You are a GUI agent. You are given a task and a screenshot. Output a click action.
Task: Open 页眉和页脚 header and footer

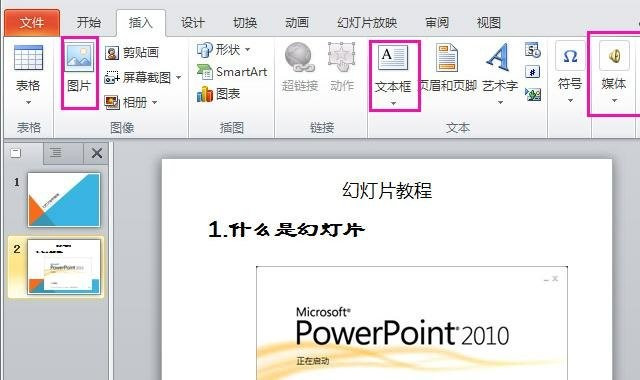(448, 69)
